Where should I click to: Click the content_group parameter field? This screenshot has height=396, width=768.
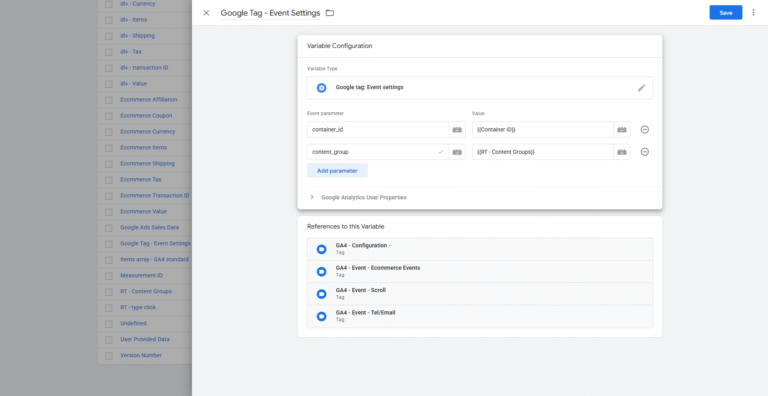point(378,152)
